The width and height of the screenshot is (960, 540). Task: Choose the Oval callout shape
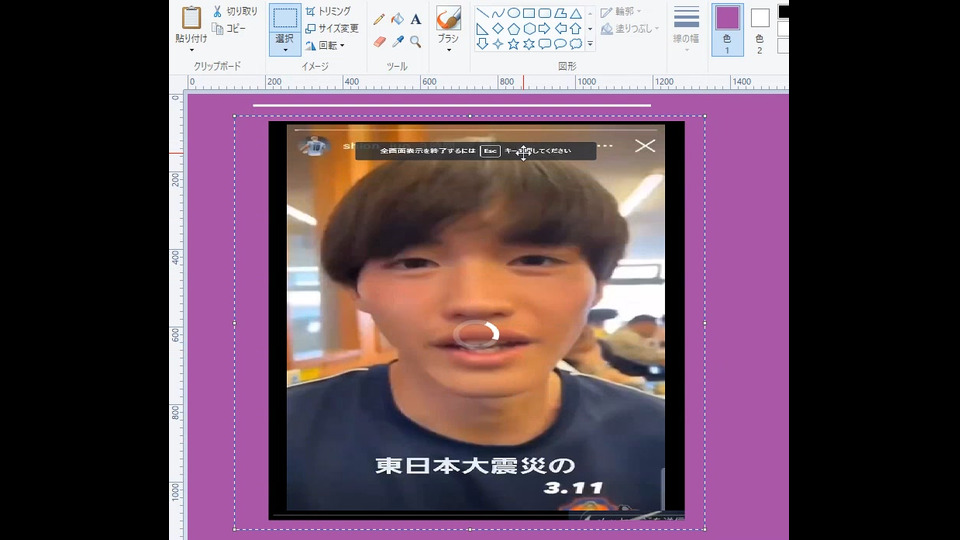coord(560,44)
